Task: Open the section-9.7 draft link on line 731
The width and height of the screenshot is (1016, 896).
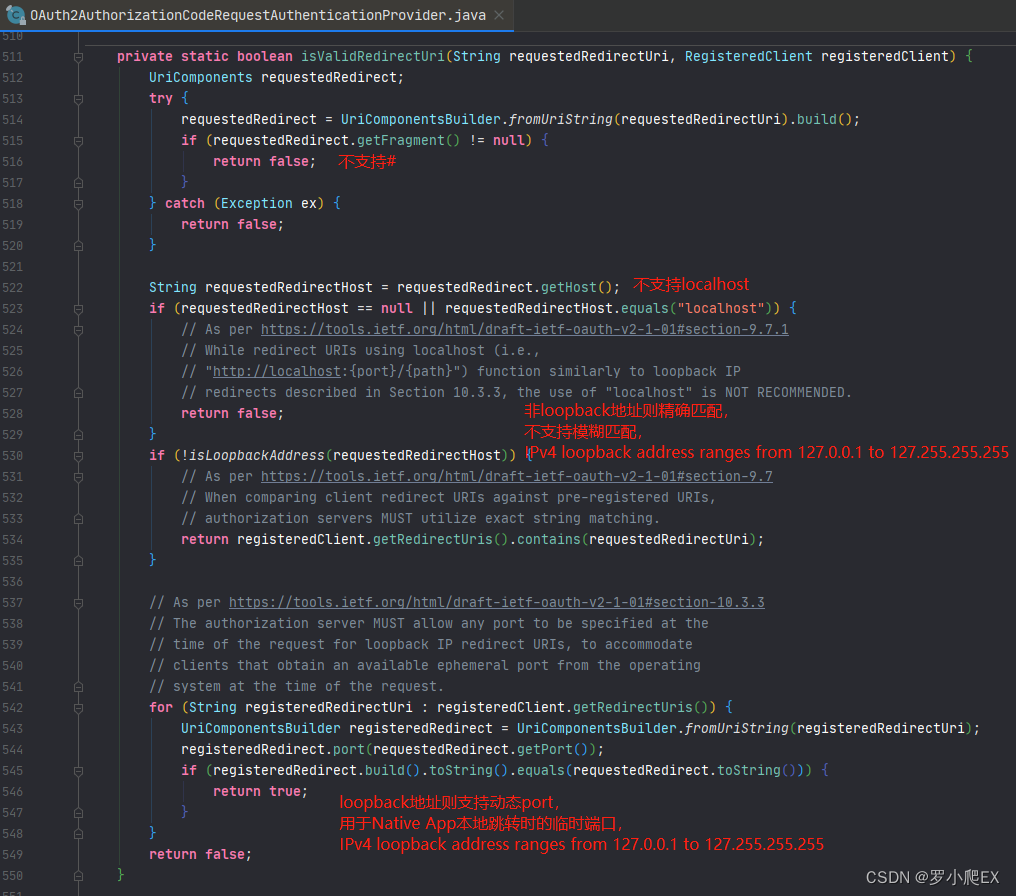Action: click(x=516, y=476)
